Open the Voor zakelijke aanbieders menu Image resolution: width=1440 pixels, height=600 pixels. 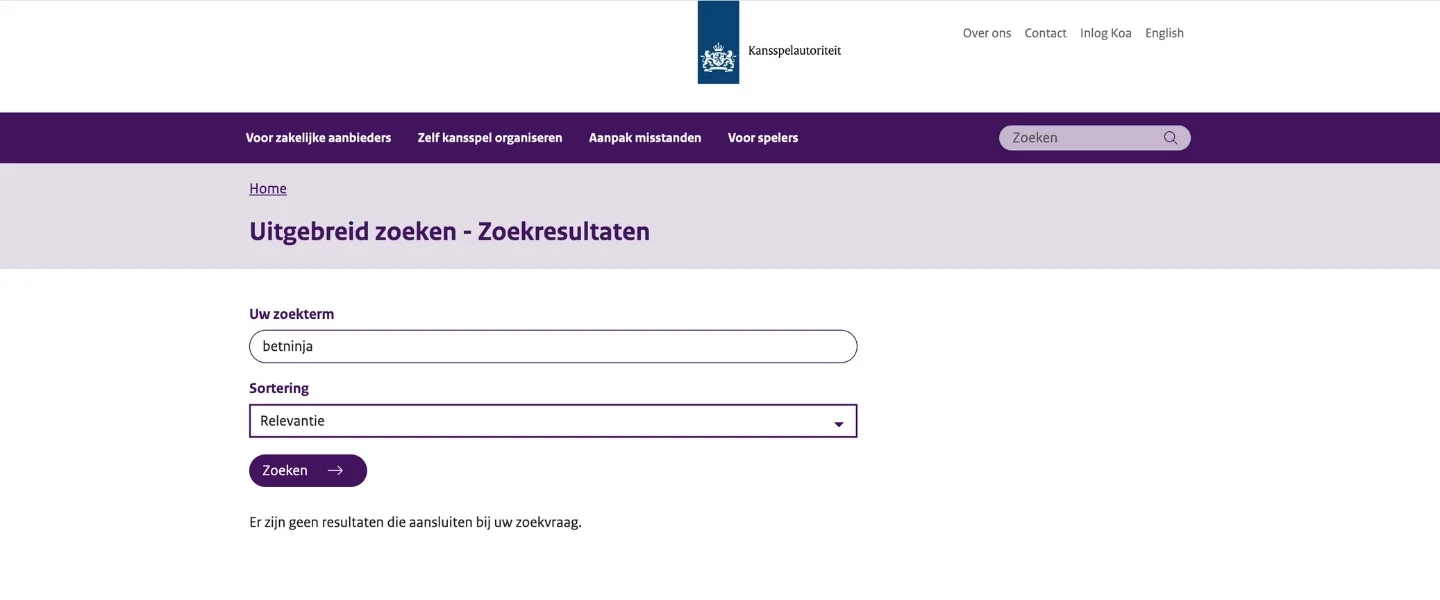coord(318,138)
